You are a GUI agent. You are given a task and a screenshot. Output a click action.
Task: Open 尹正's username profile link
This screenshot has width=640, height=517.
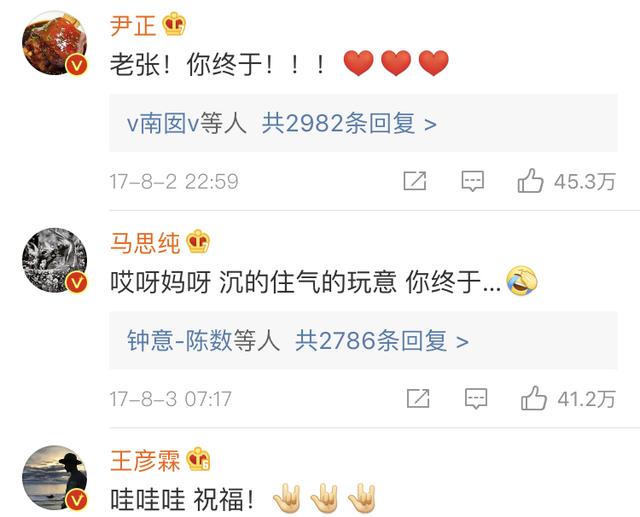coord(133,25)
